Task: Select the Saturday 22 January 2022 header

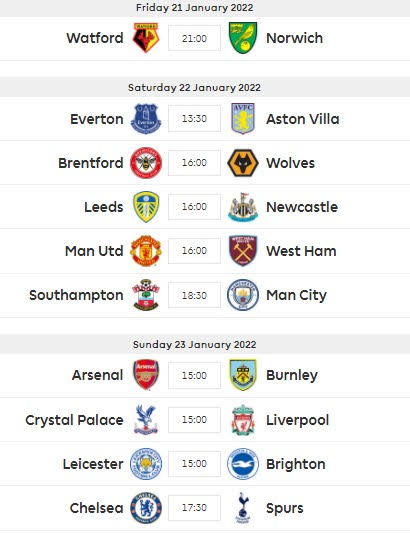Action: pos(195,87)
